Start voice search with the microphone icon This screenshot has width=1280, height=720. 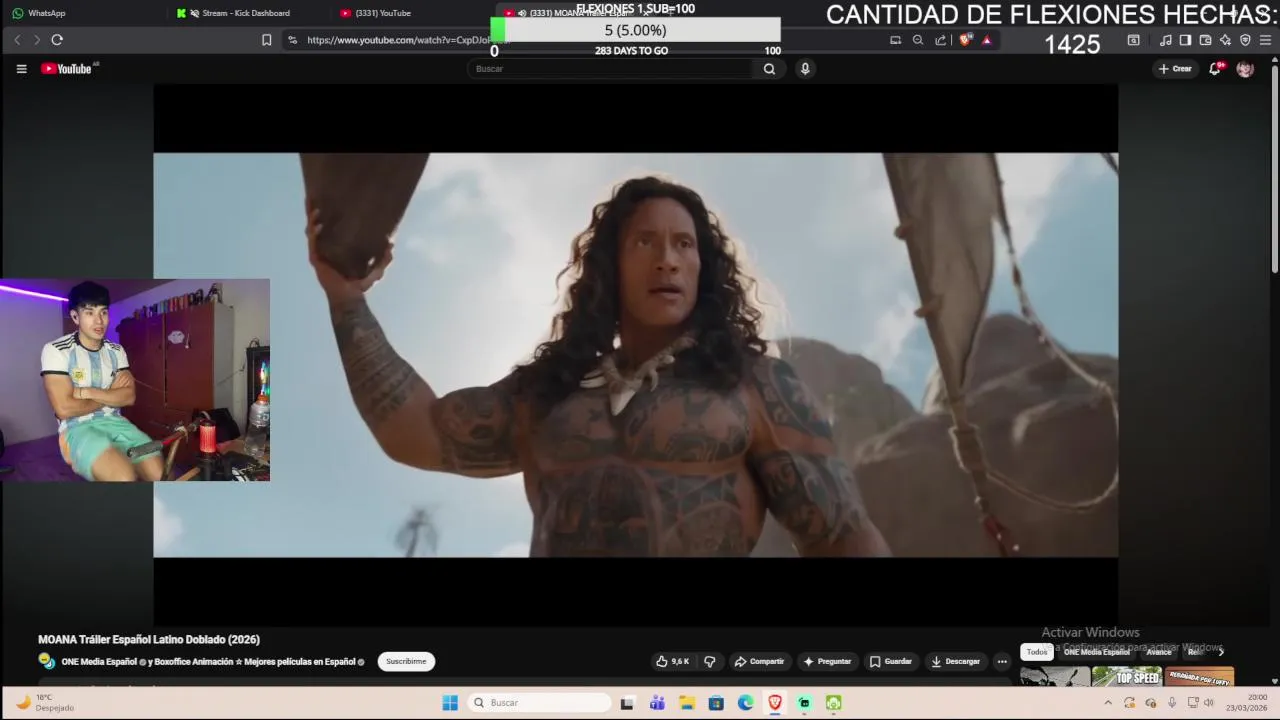(x=805, y=69)
